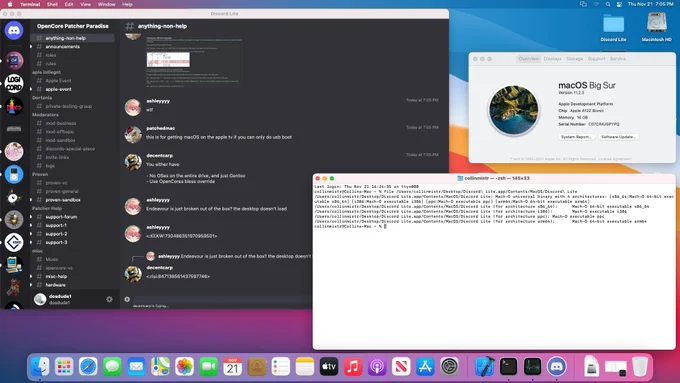The height and width of the screenshot is (383, 680).
Task: Expand the misc-help channel arrow
Action: click(31, 276)
